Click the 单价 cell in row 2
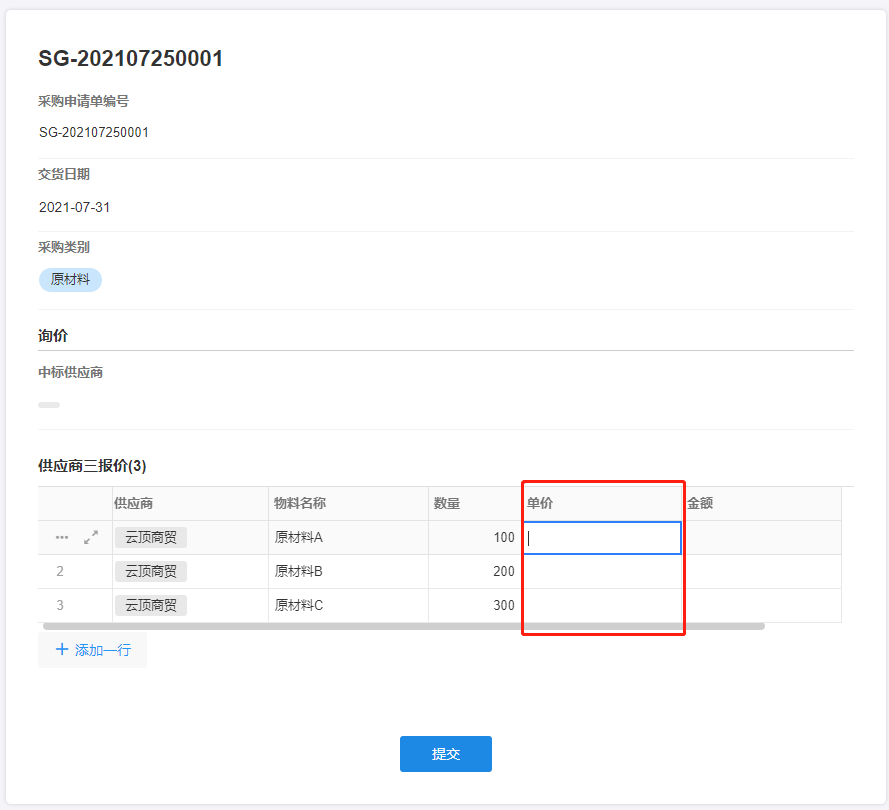Screen dimensions: 889x810 602,572
